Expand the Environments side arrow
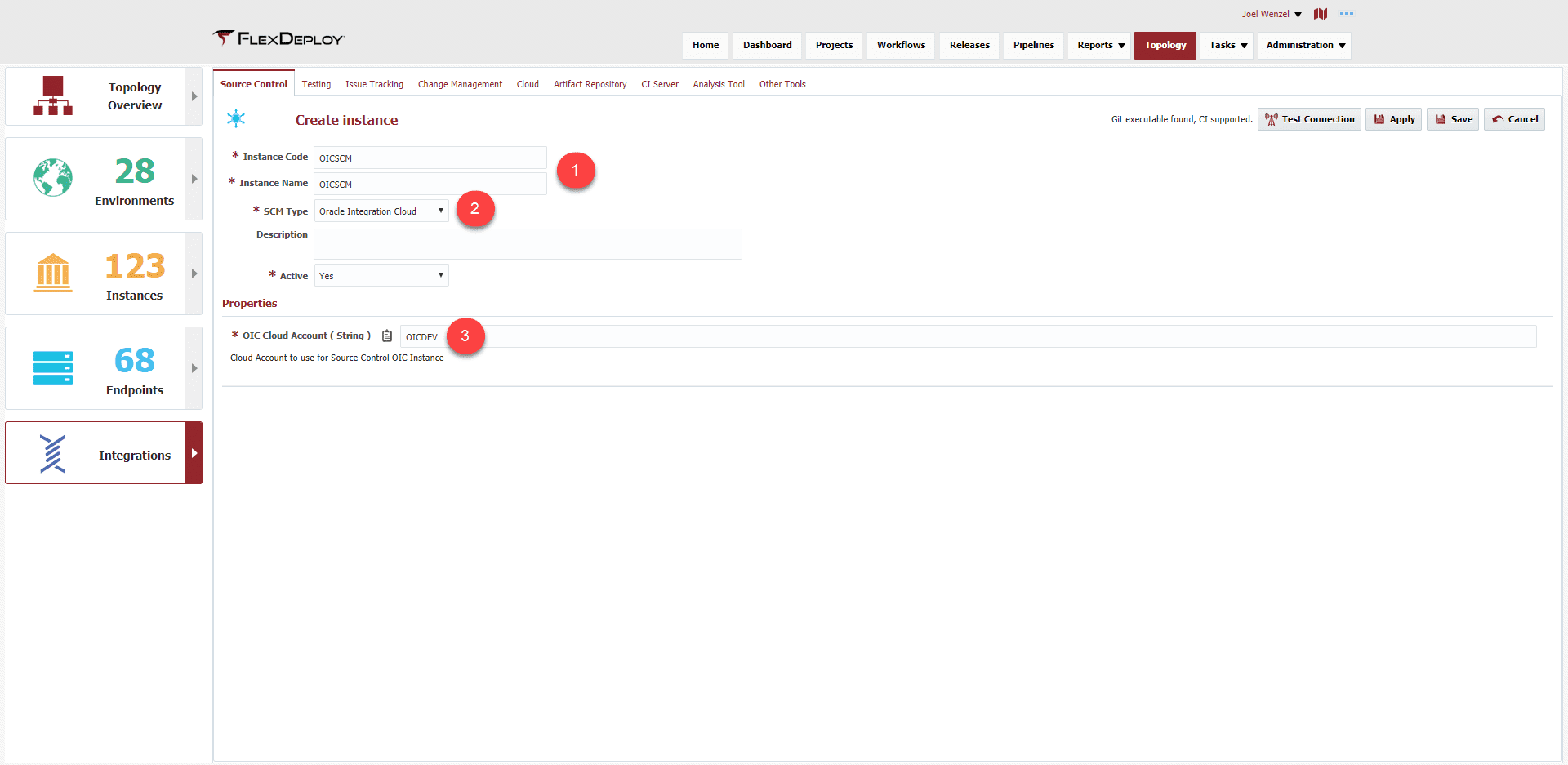This screenshot has height=765, width=1568. tap(194, 179)
